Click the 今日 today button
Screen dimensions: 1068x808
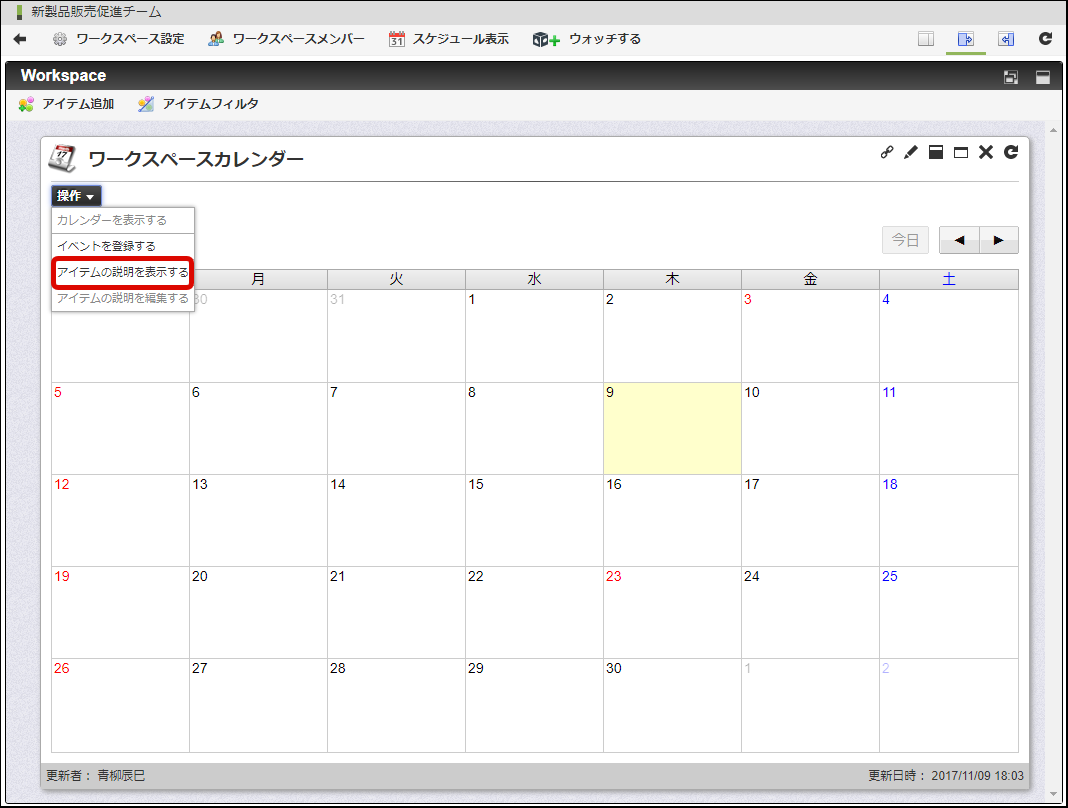tap(905, 240)
